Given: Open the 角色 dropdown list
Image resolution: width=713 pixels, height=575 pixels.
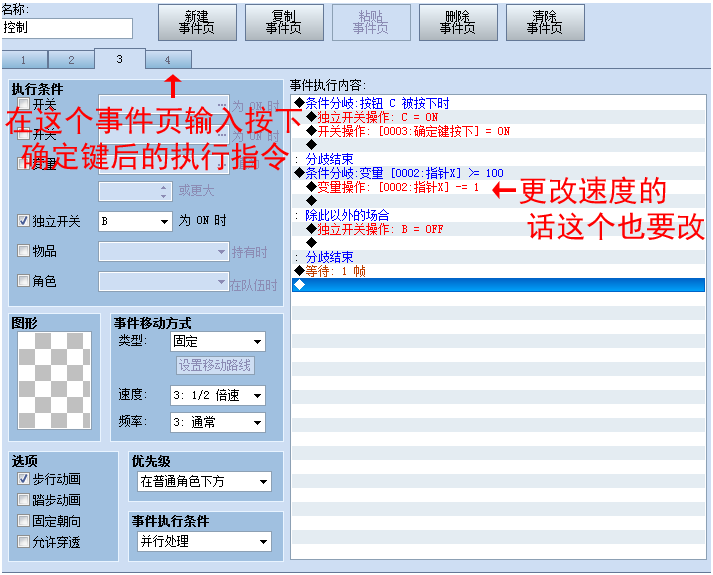Looking at the screenshot, I should click(163, 281).
